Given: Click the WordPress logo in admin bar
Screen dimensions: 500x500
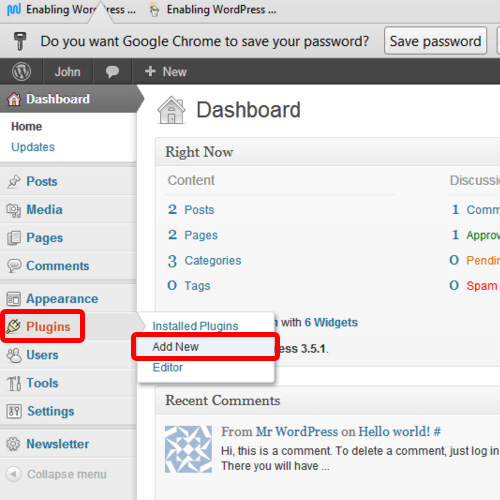Looking at the screenshot, I should [x=21, y=72].
